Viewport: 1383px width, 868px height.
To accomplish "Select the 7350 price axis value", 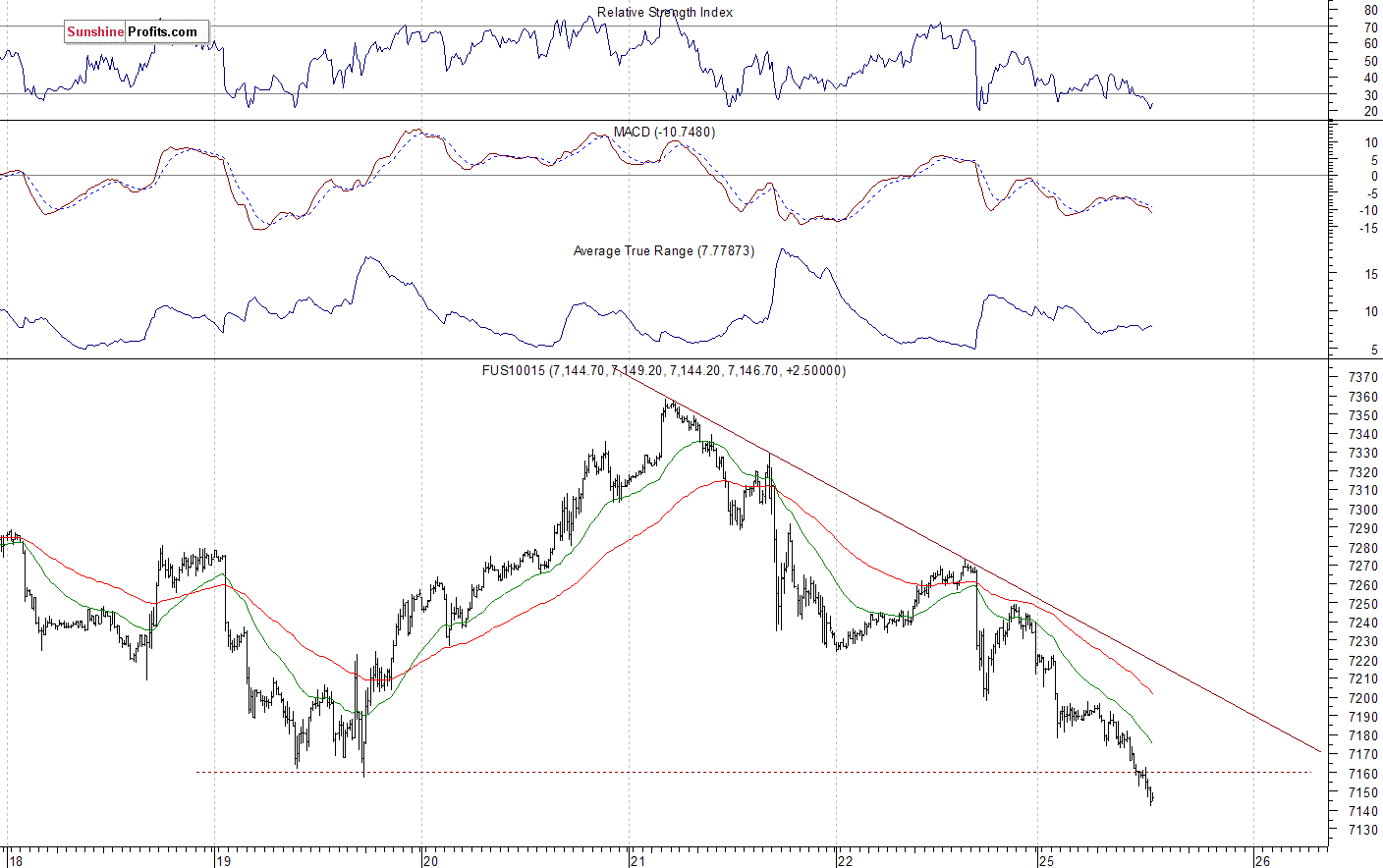I will pos(1362,415).
